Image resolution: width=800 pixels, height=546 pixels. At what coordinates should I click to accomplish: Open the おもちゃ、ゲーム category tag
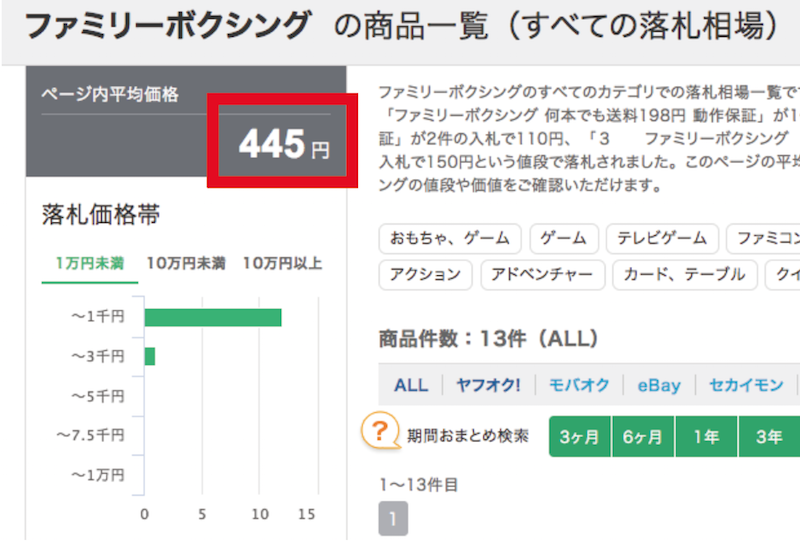tap(450, 238)
